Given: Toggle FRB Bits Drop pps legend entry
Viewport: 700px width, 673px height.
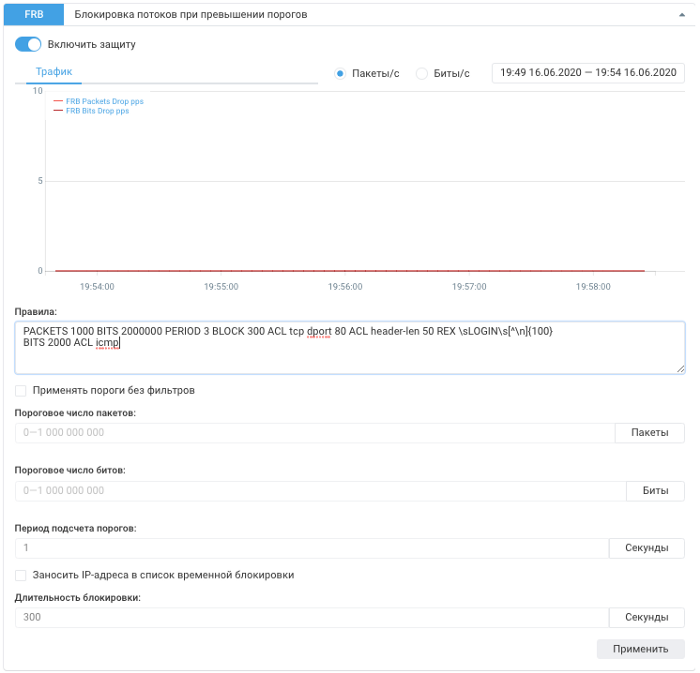Looking at the screenshot, I should click(x=97, y=111).
